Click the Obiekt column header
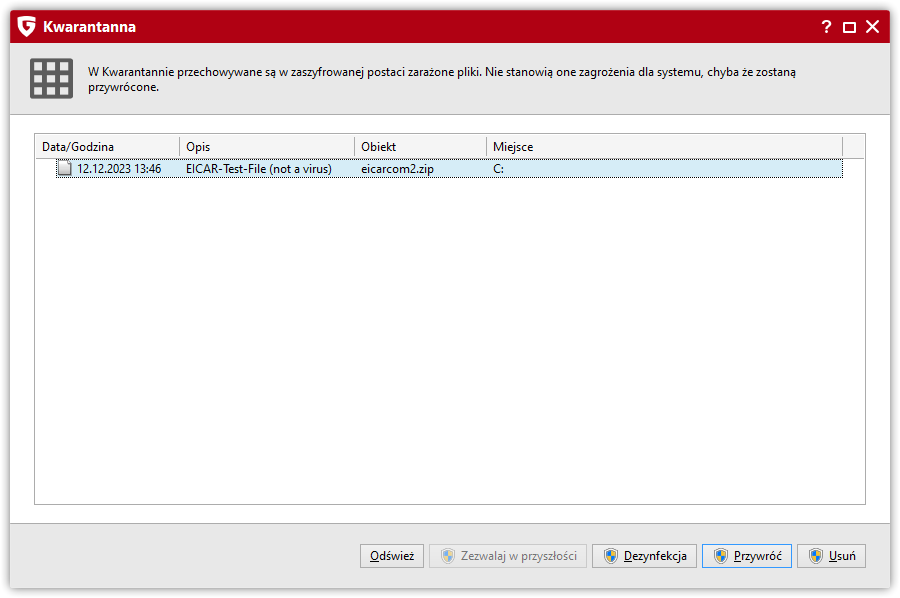 (x=420, y=147)
